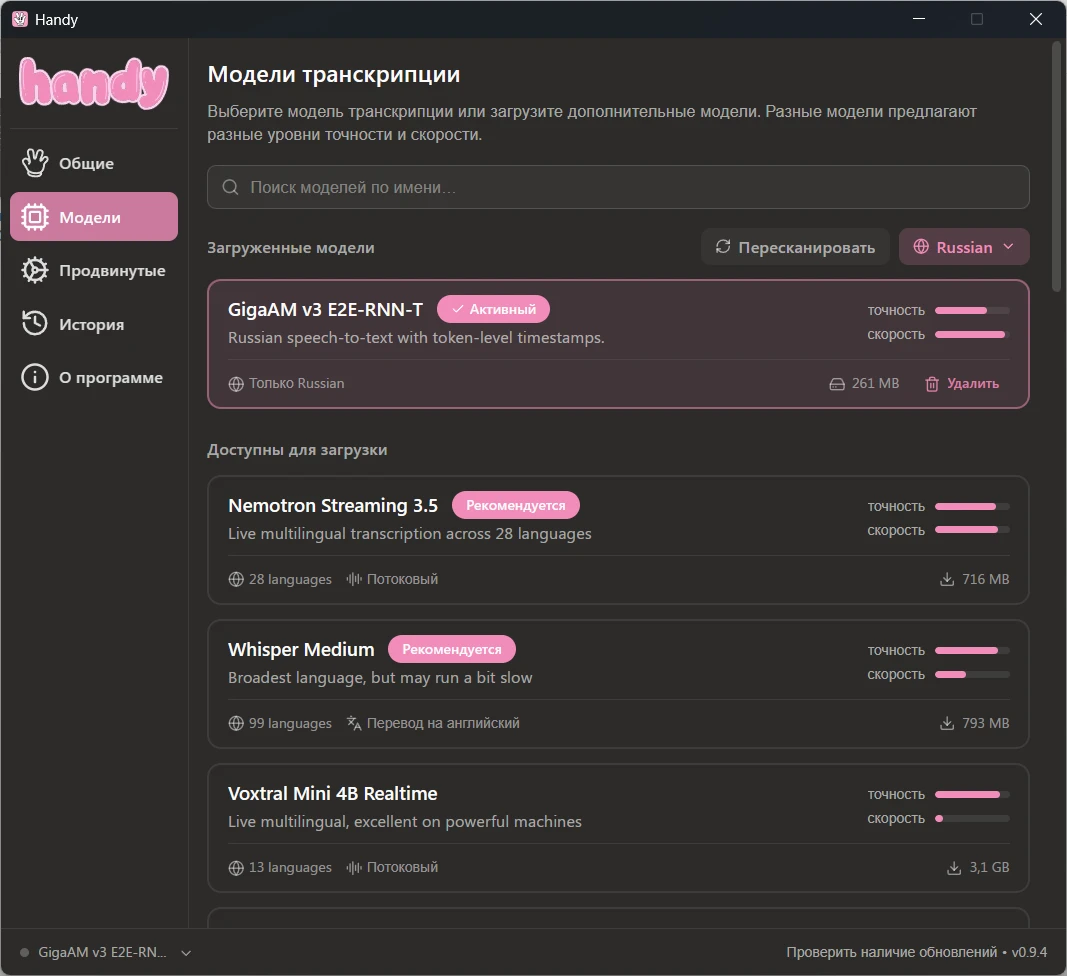Open the История section
The height and width of the screenshot is (976, 1067).
click(94, 324)
